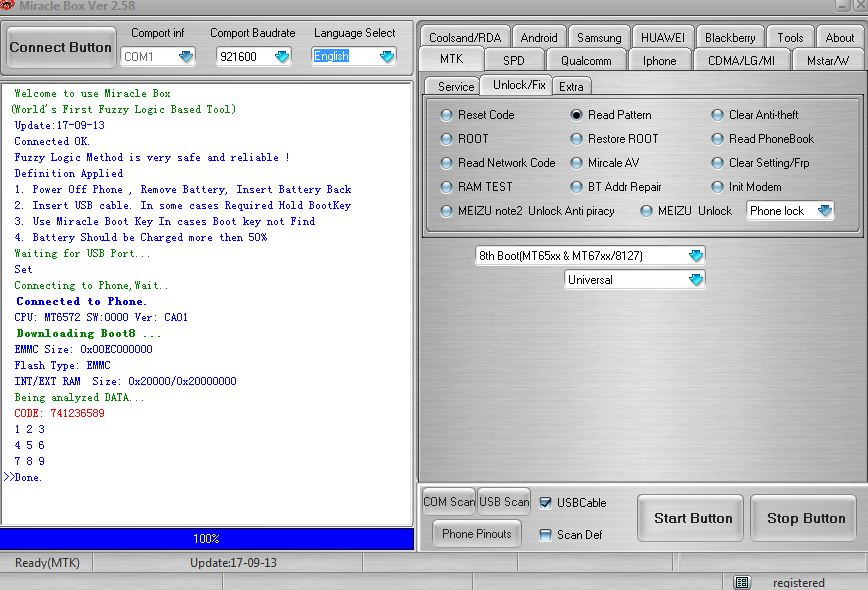Switch to the Mstar/W tab

pos(828,60)
